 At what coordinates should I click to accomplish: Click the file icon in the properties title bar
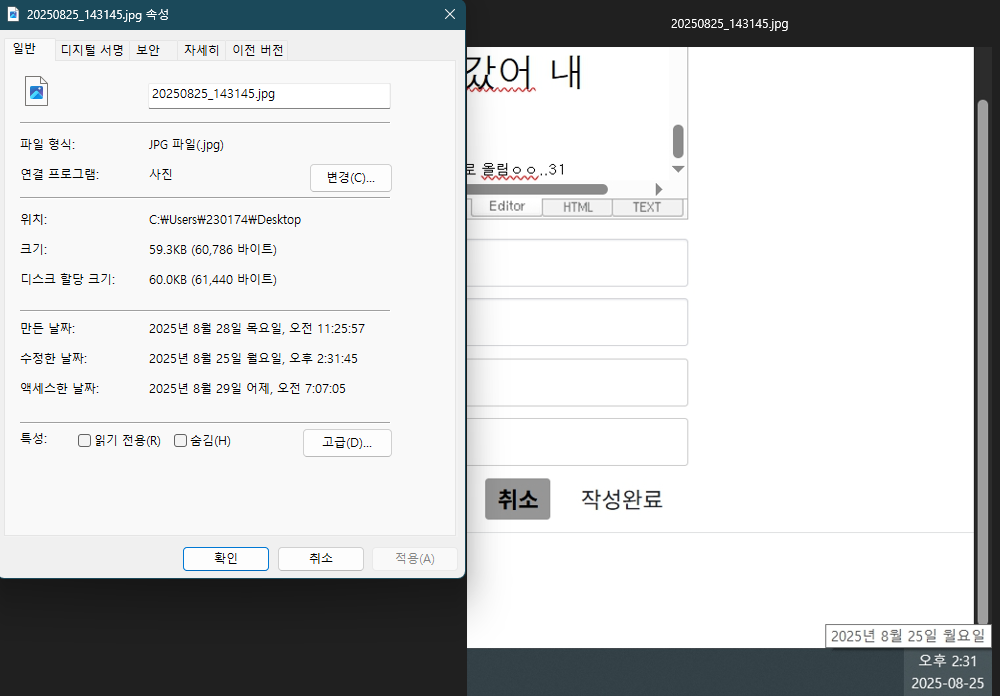click(13, 14)
